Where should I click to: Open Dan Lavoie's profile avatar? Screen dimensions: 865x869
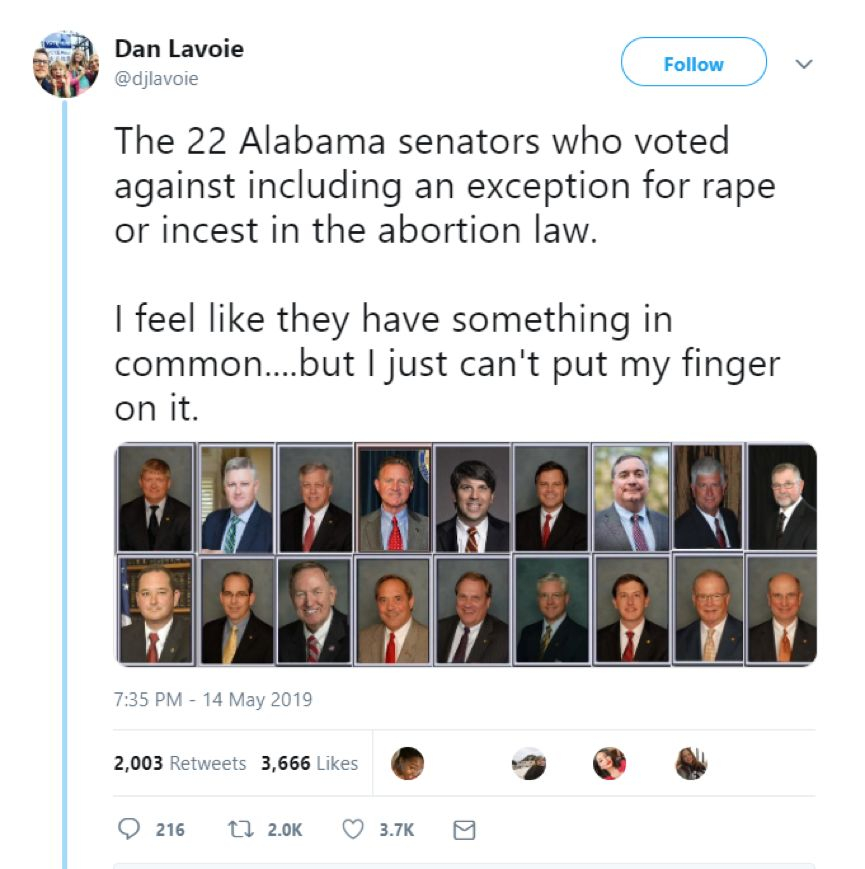coord(67,65)
